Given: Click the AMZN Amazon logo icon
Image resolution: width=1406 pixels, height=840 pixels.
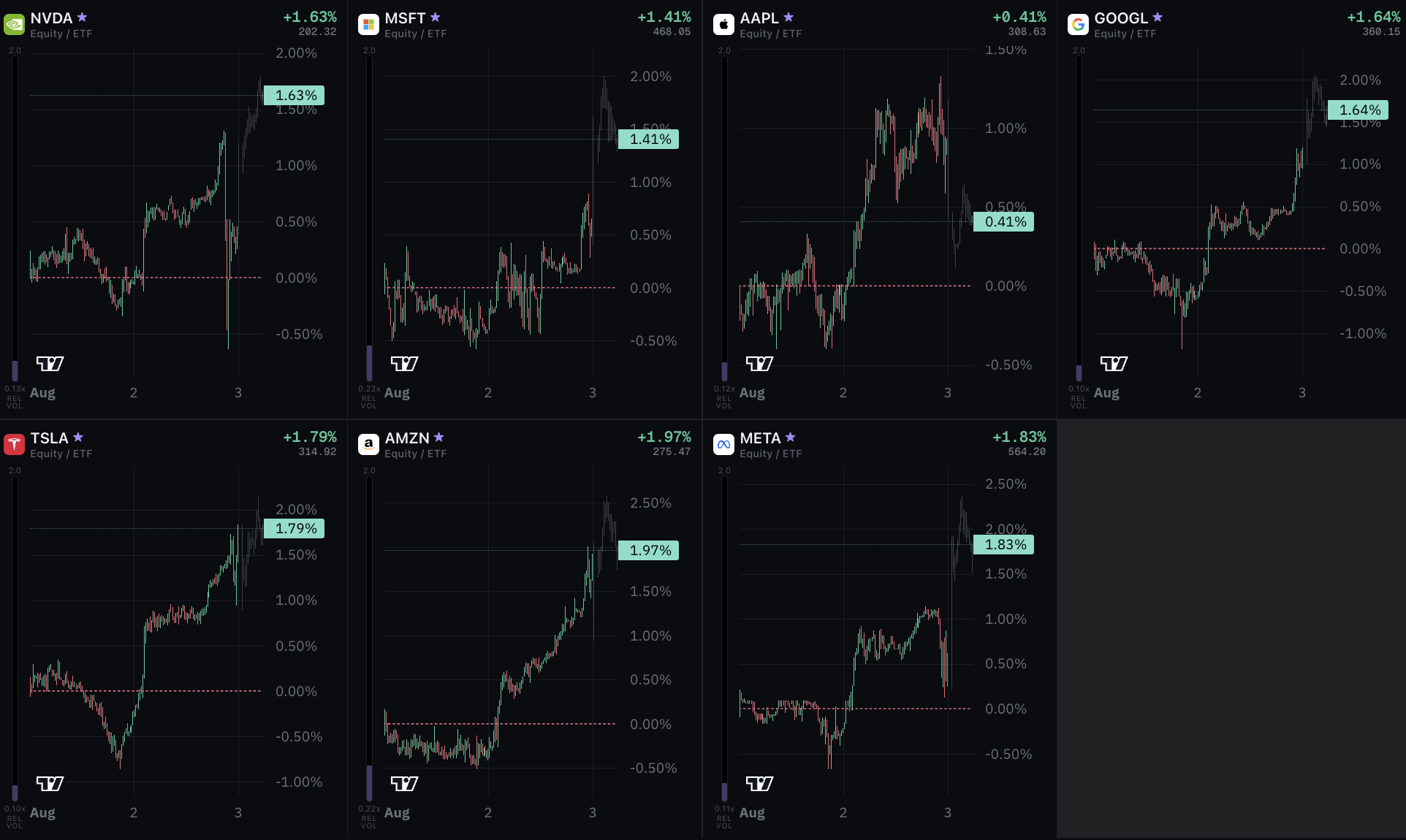Looking at the screenshot, I should 368,445.
